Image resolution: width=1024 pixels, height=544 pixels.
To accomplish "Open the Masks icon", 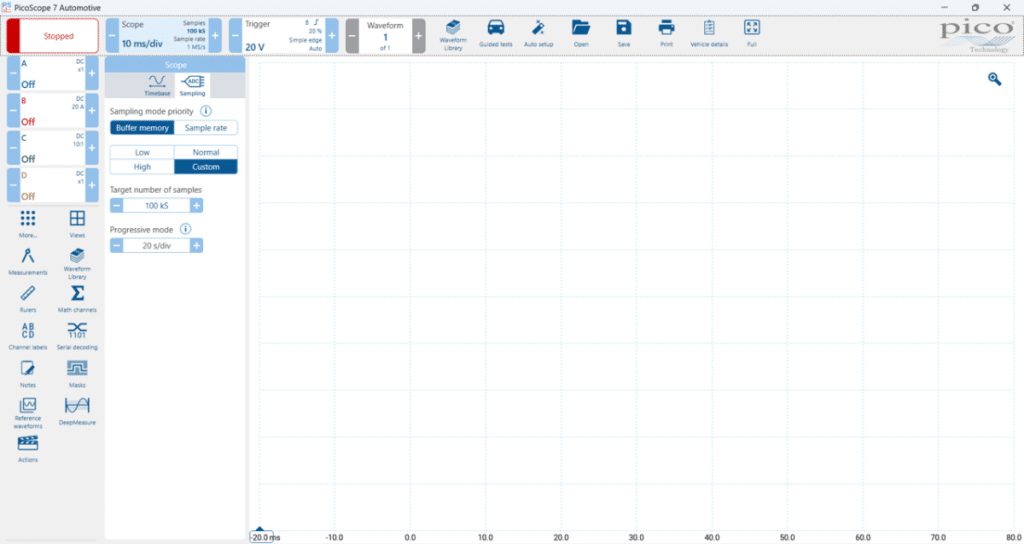I will click(77, 374).
